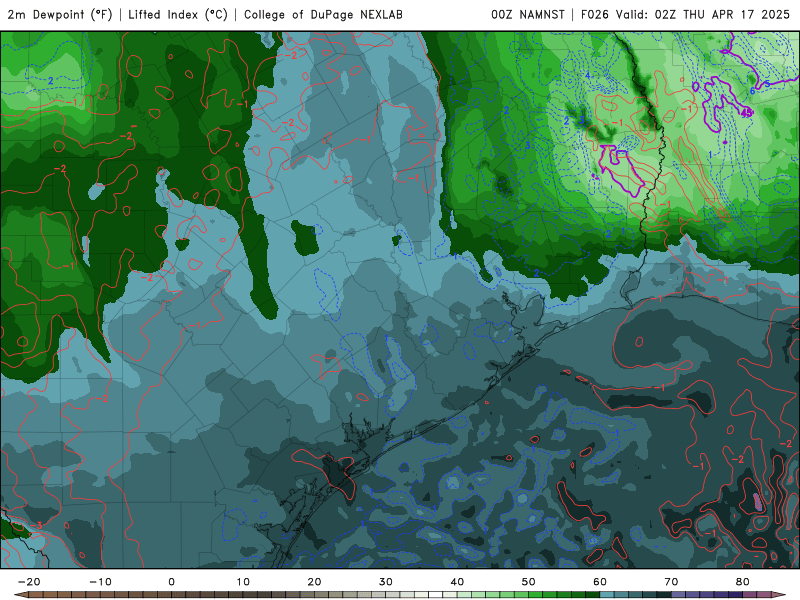This screenshot has height=600, width=800.
Task: Click the 80 tick label on color scale
Action: (x=743, y=582)
